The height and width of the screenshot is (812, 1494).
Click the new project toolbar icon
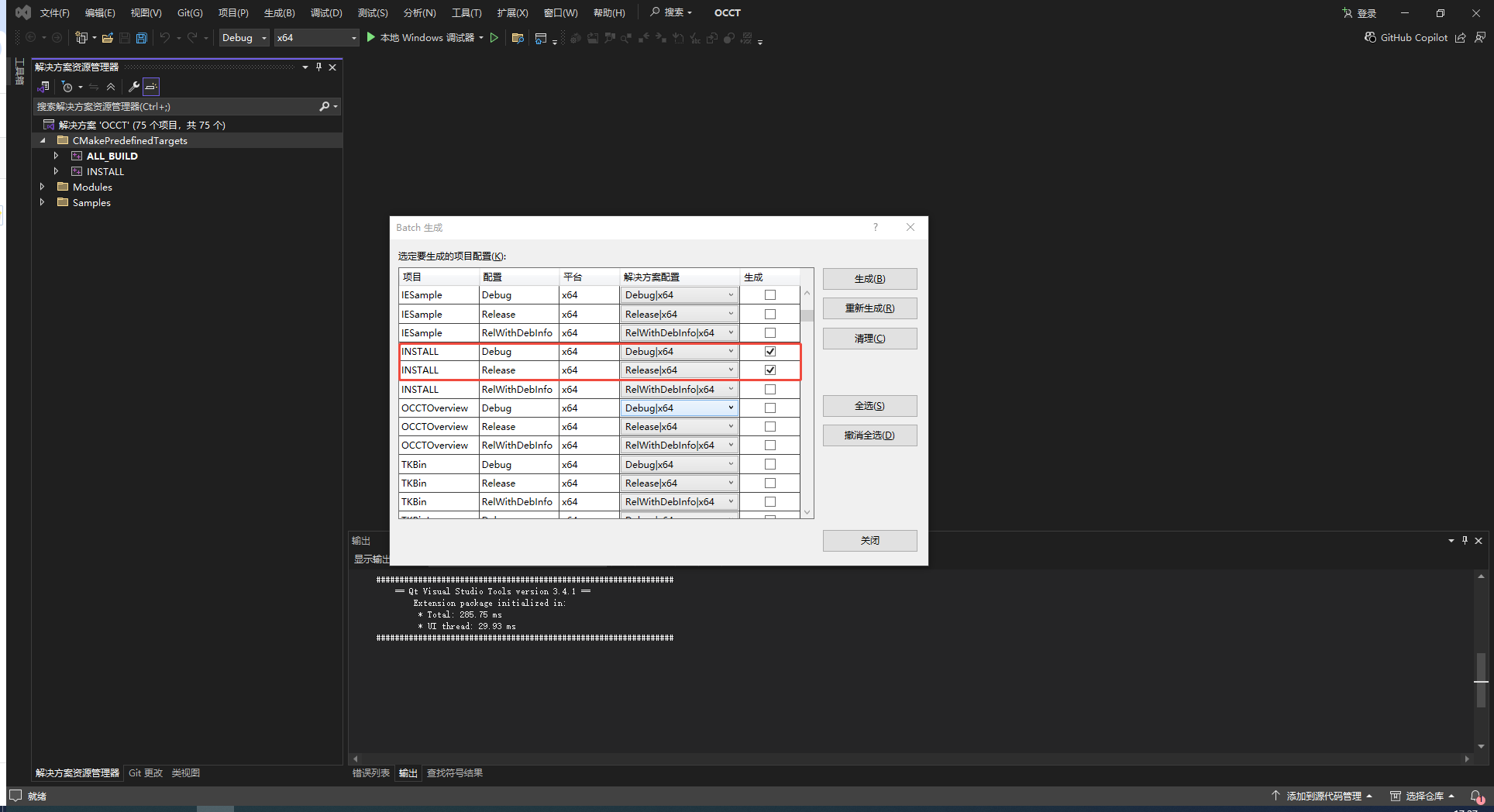click(81, 37)
